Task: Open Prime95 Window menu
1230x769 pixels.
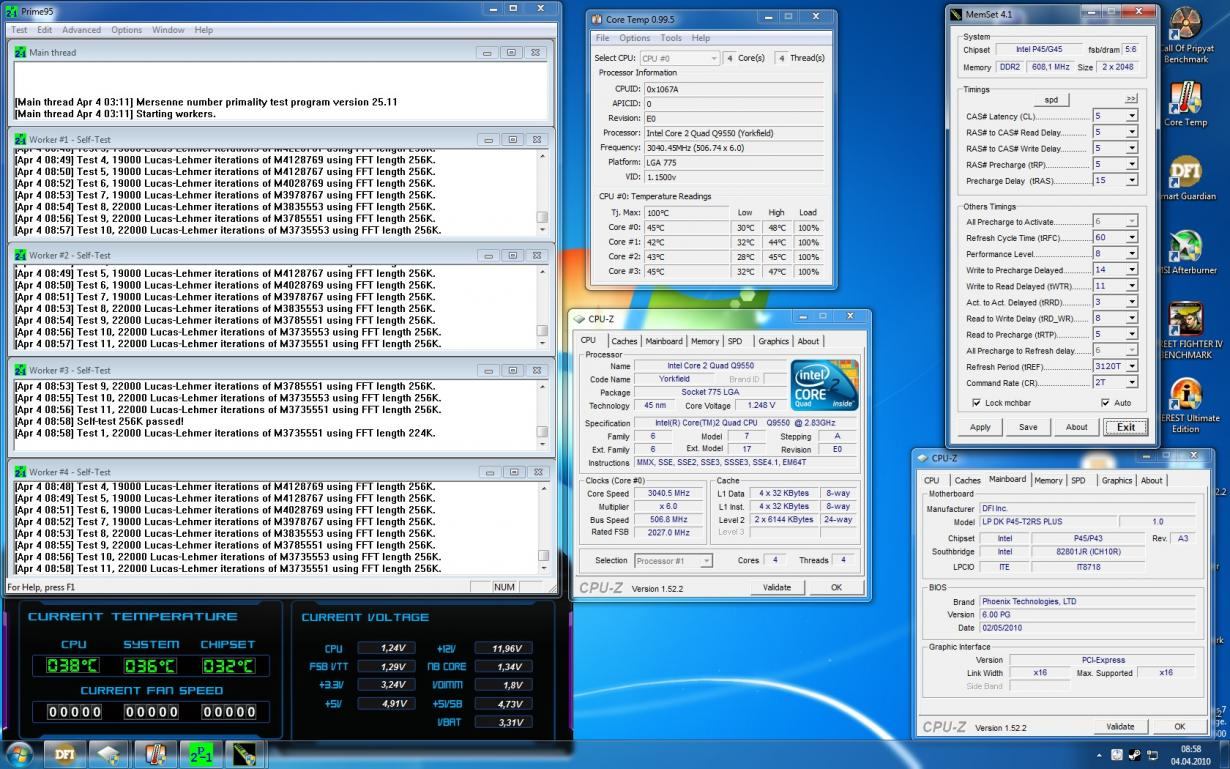Action: (x=168, y=30)
